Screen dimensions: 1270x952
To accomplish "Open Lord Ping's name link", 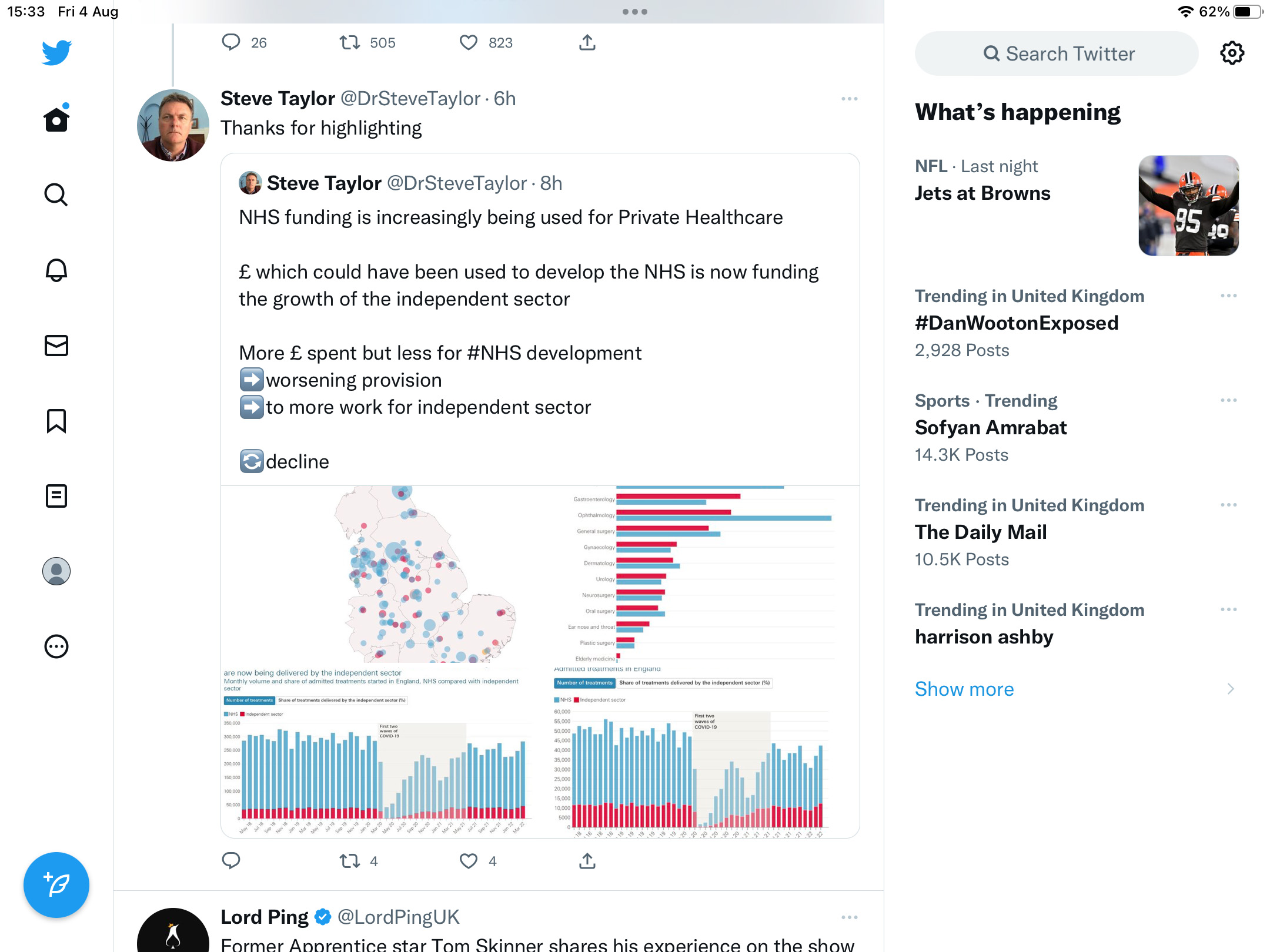I will 264,917.
